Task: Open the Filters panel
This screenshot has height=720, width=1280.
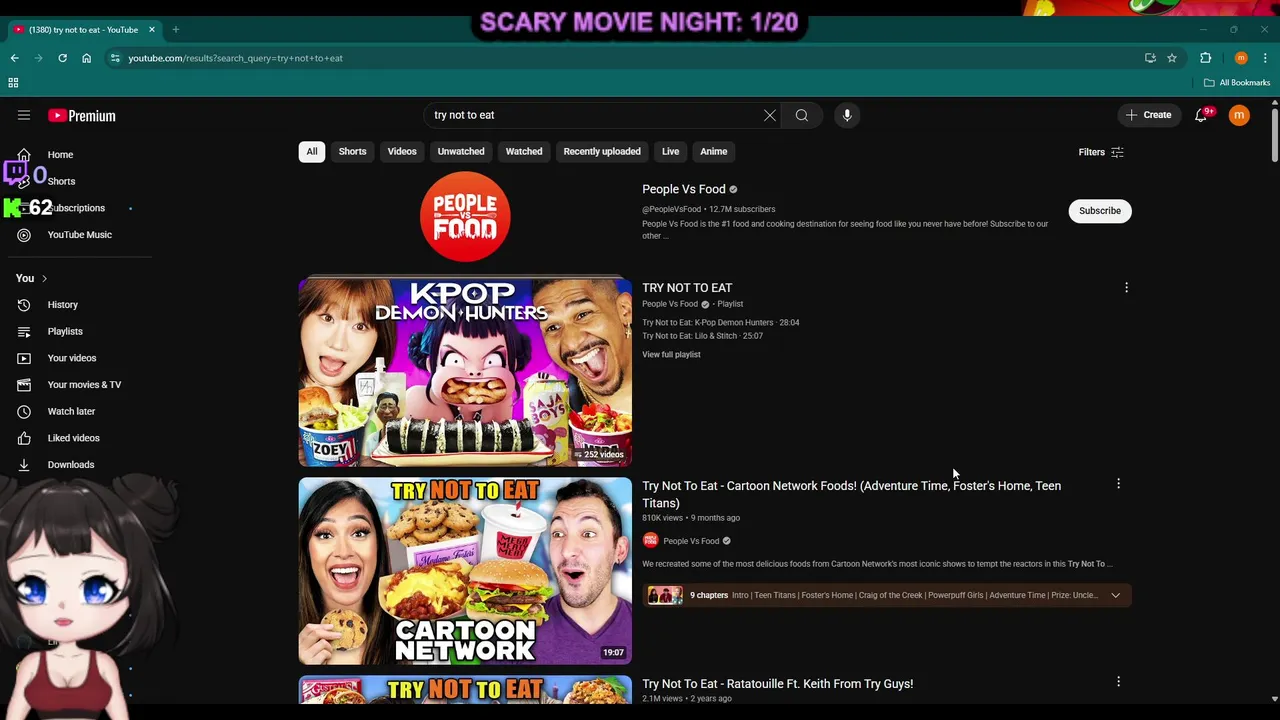Action: point(1101,152)
